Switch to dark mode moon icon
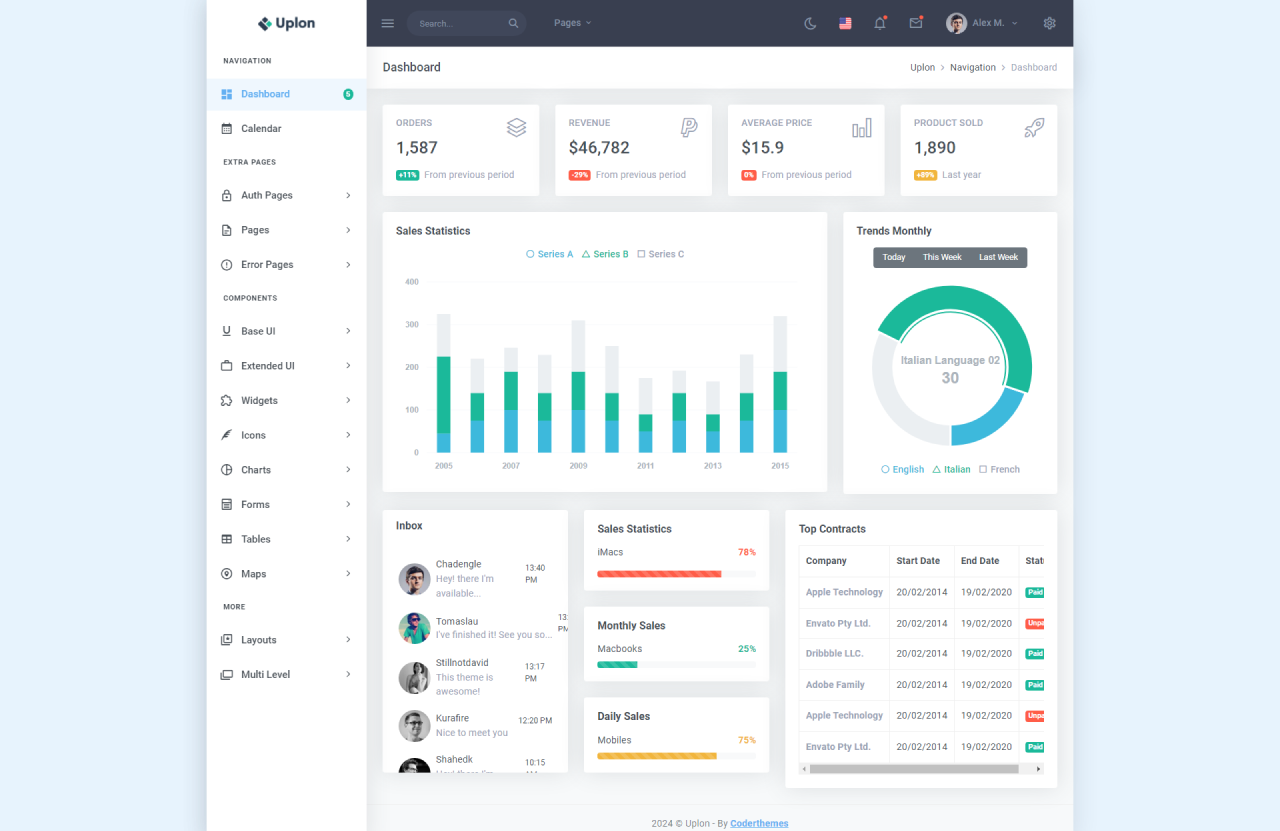This screenshot has height=831, width=1280. pyautogui.click(x=810, y=23)
